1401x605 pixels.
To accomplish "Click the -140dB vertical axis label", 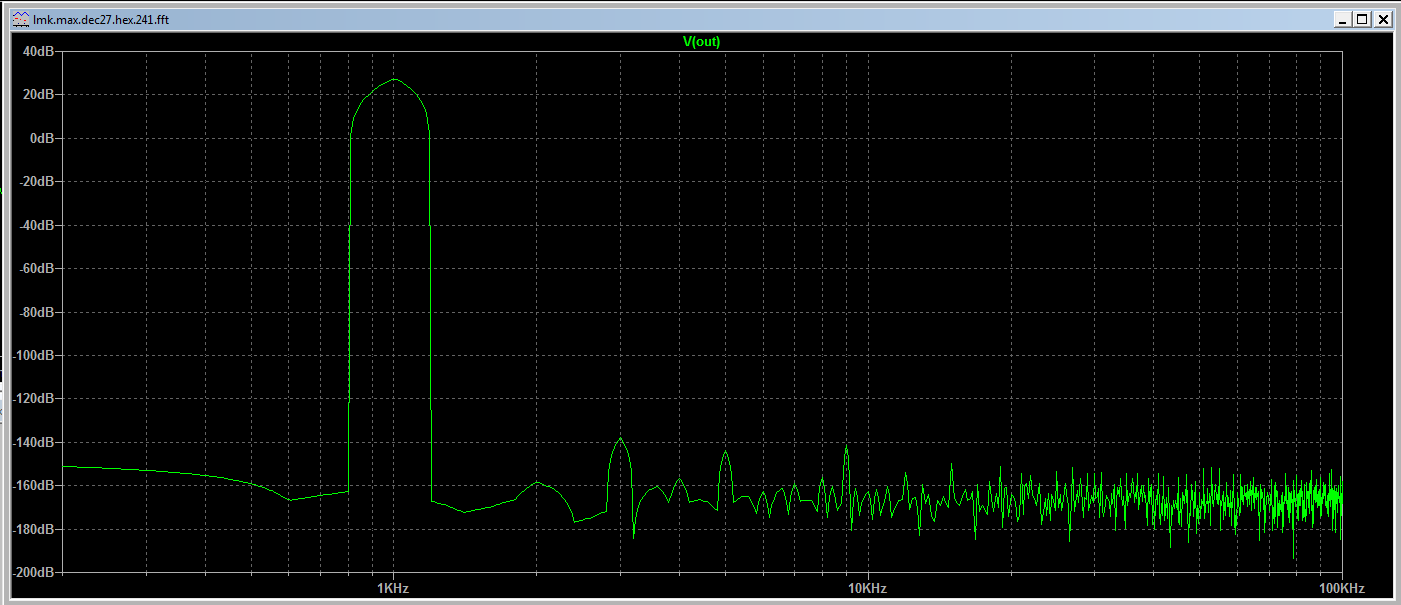I will [x=32, y=443].
